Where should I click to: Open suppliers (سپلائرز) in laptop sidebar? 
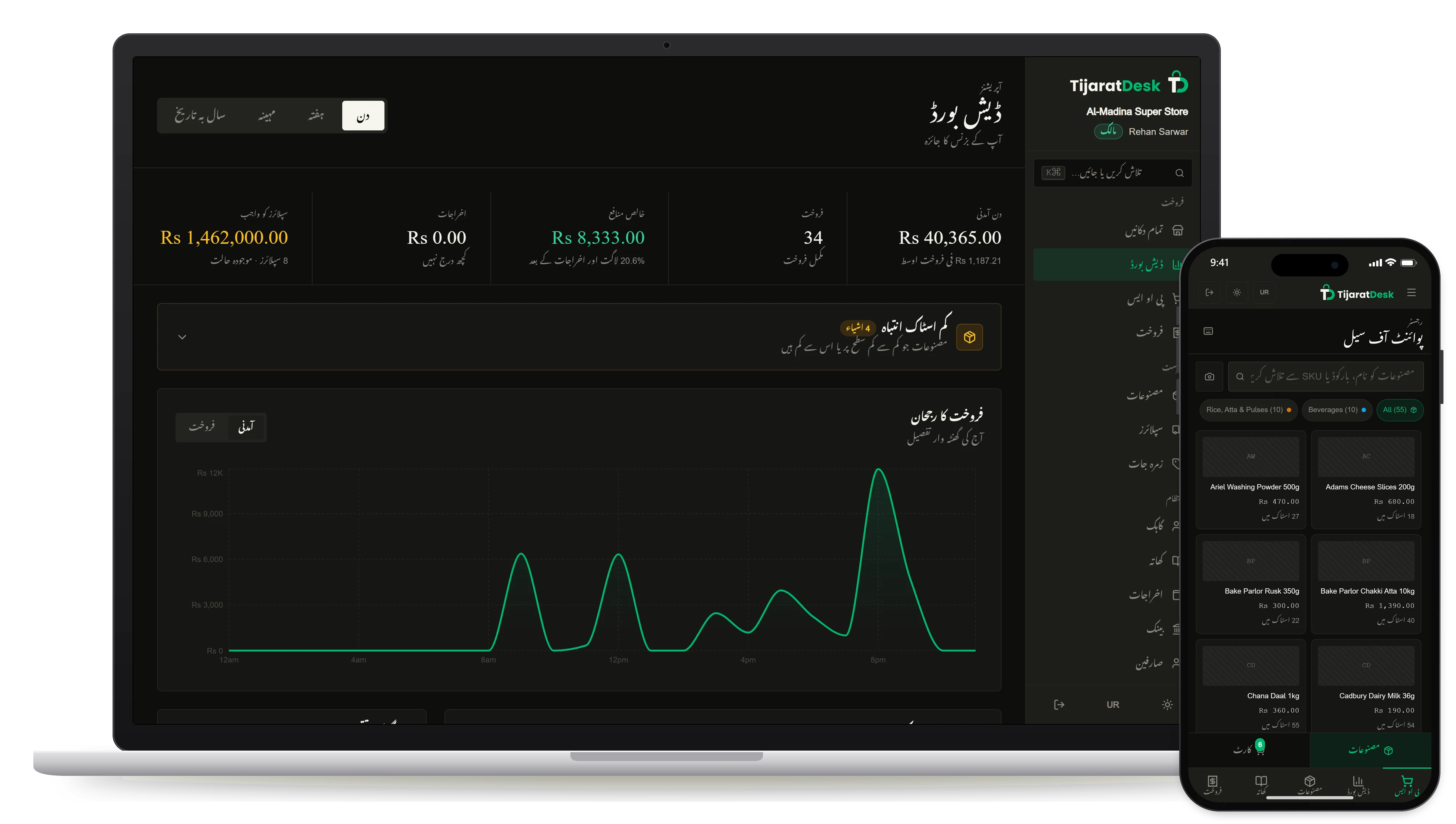(x=1150, y=430)
